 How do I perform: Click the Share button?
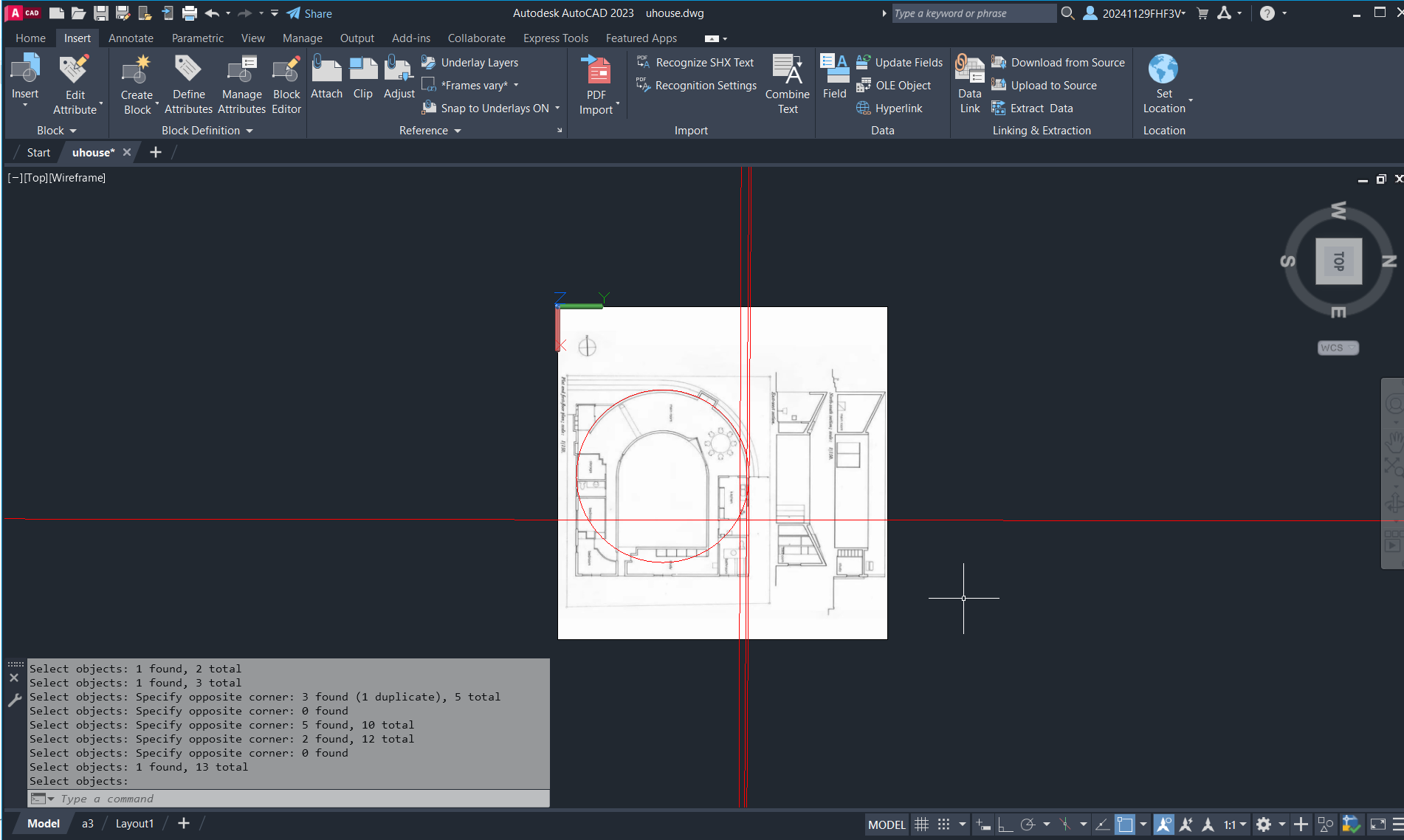309,13
